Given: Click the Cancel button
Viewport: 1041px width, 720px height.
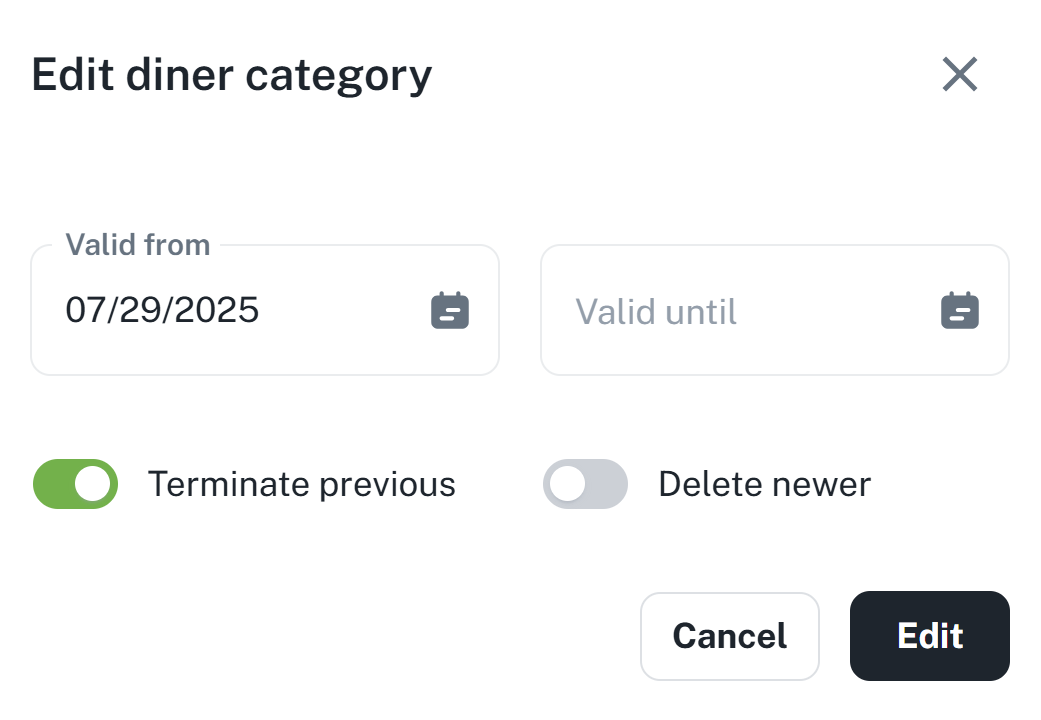Looking at the screenshot, I should coord(730,636).
